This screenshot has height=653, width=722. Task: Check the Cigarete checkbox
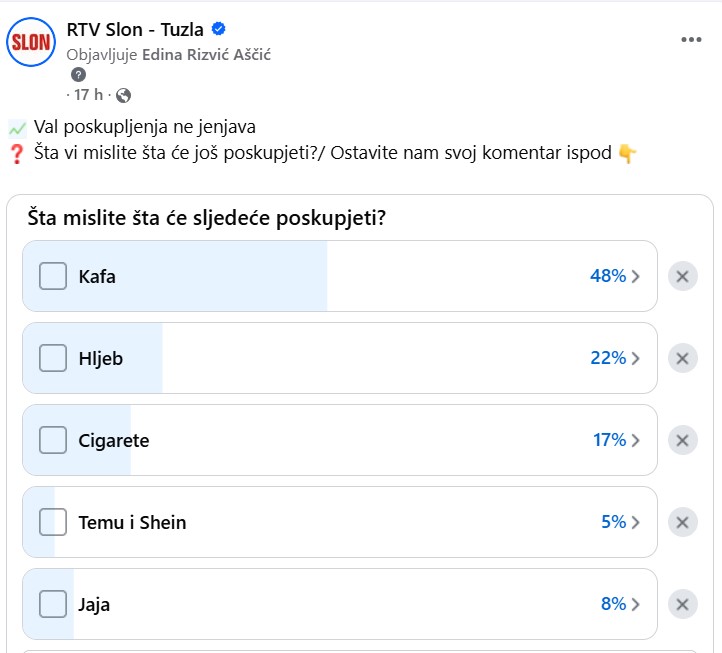point(53,440)
